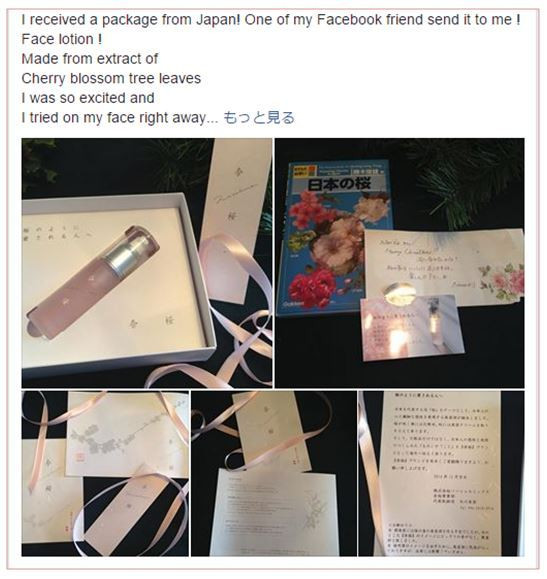Viewport: 547px width, 579px height.
Task: Open the photo of lotion bottle in box
Action: coord(147,263)
